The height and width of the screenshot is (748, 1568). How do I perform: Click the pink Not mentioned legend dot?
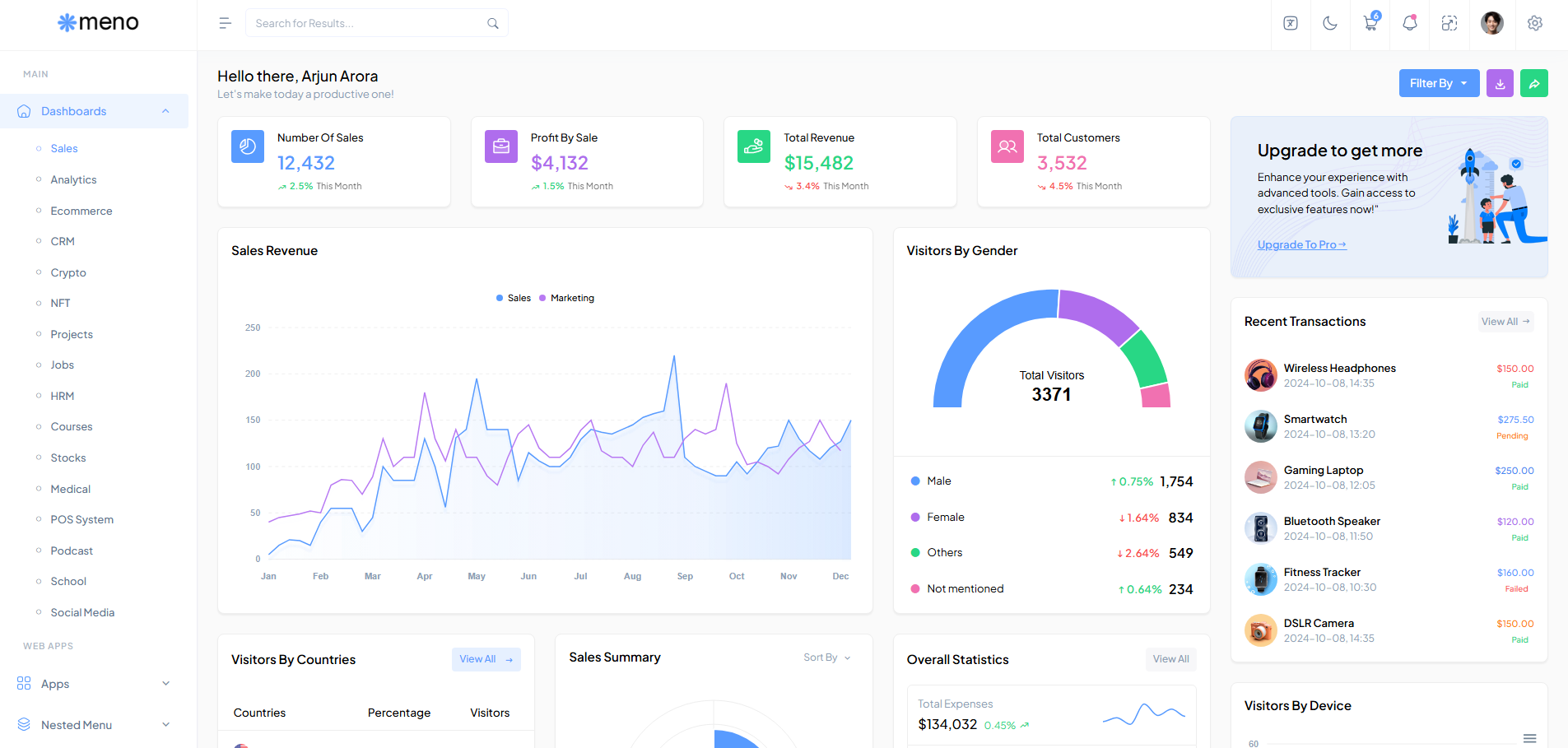click(x=915, y=589)
